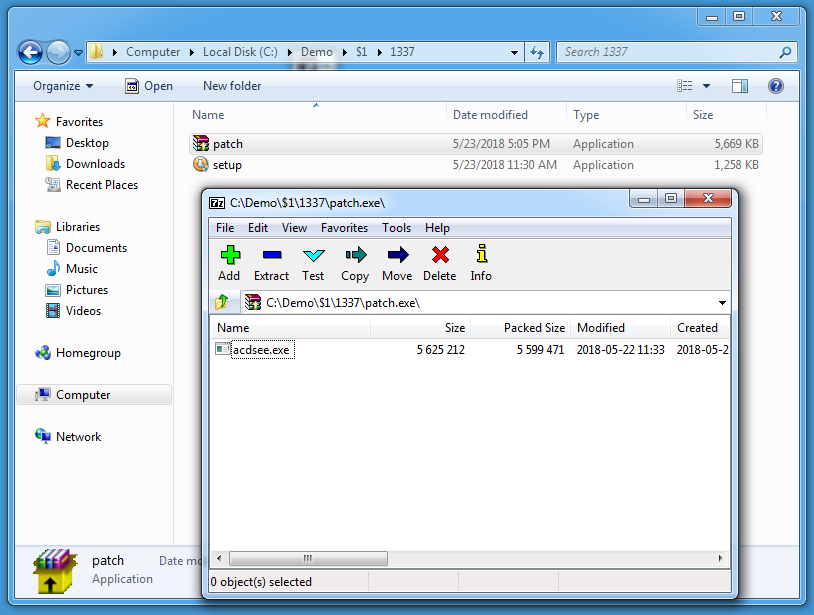The height and width of the screenshot is (615, 814).
Task: Expand the $1 breadcrumb arrow
Action: pos(379,52)
